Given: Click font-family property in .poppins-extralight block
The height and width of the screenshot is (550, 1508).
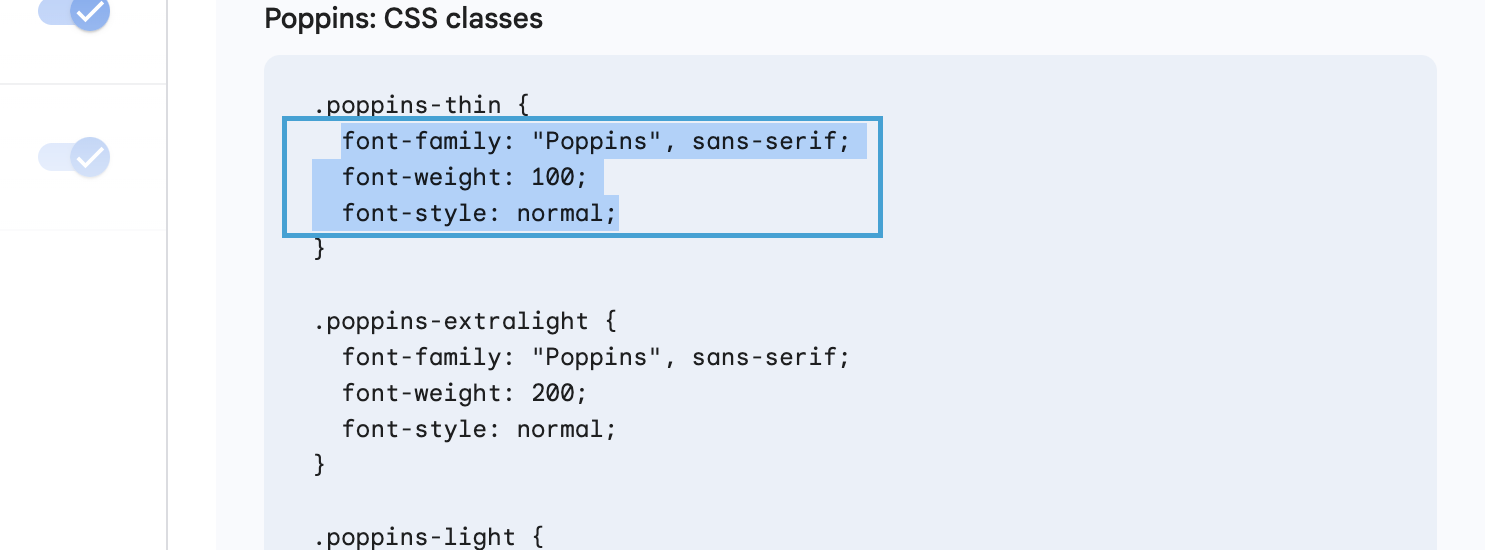Looking at the screenshot, I should (421, 357).
